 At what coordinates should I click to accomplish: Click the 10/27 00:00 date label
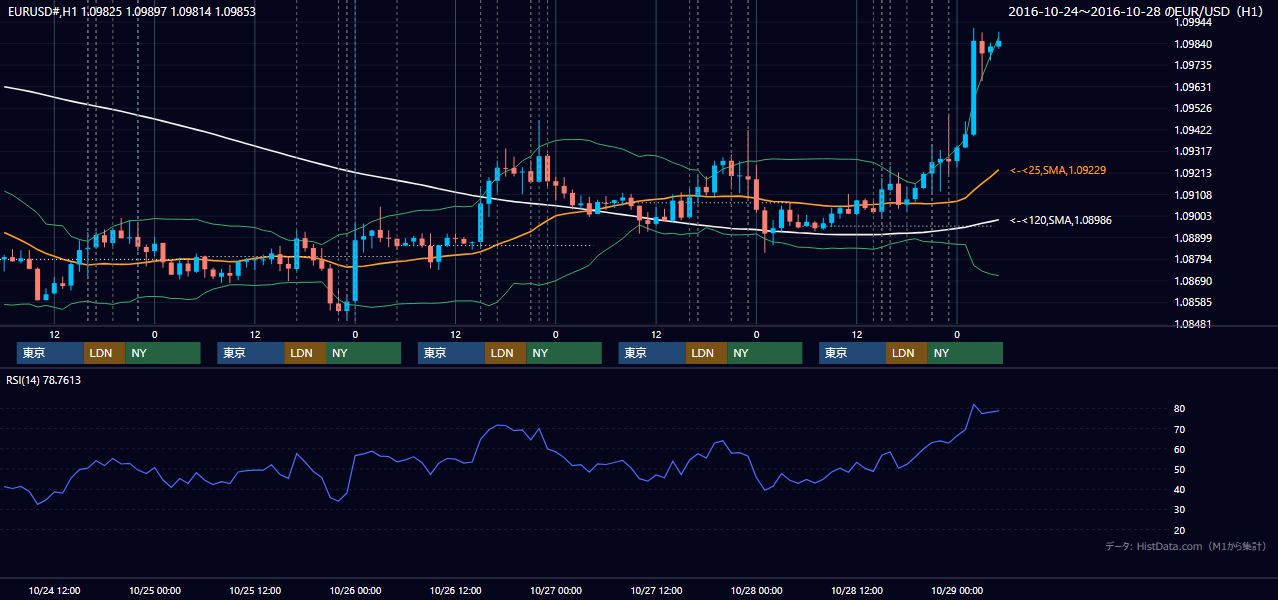coord(556,590)
